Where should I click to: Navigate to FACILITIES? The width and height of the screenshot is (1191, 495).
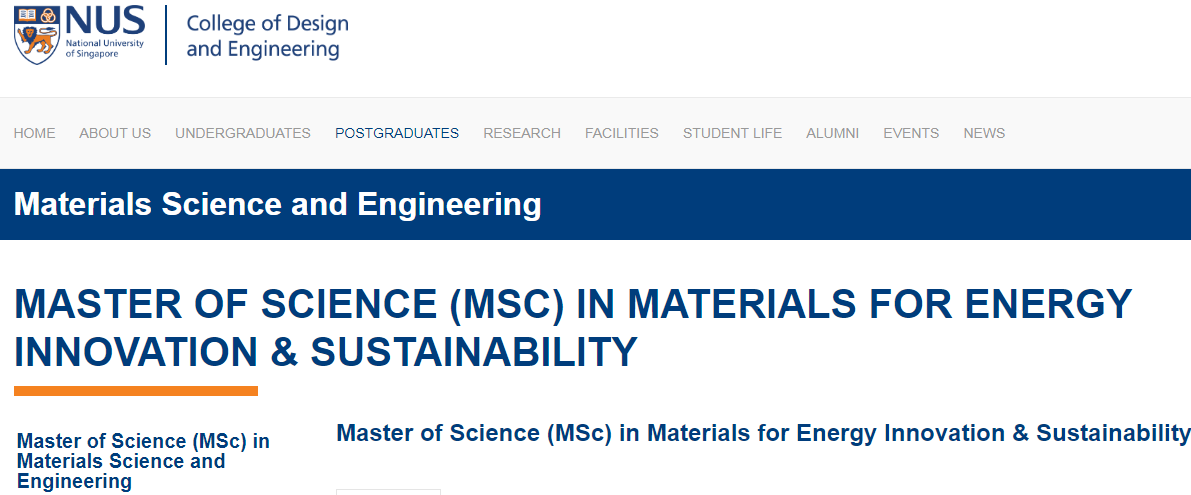[x=621, y=133]
